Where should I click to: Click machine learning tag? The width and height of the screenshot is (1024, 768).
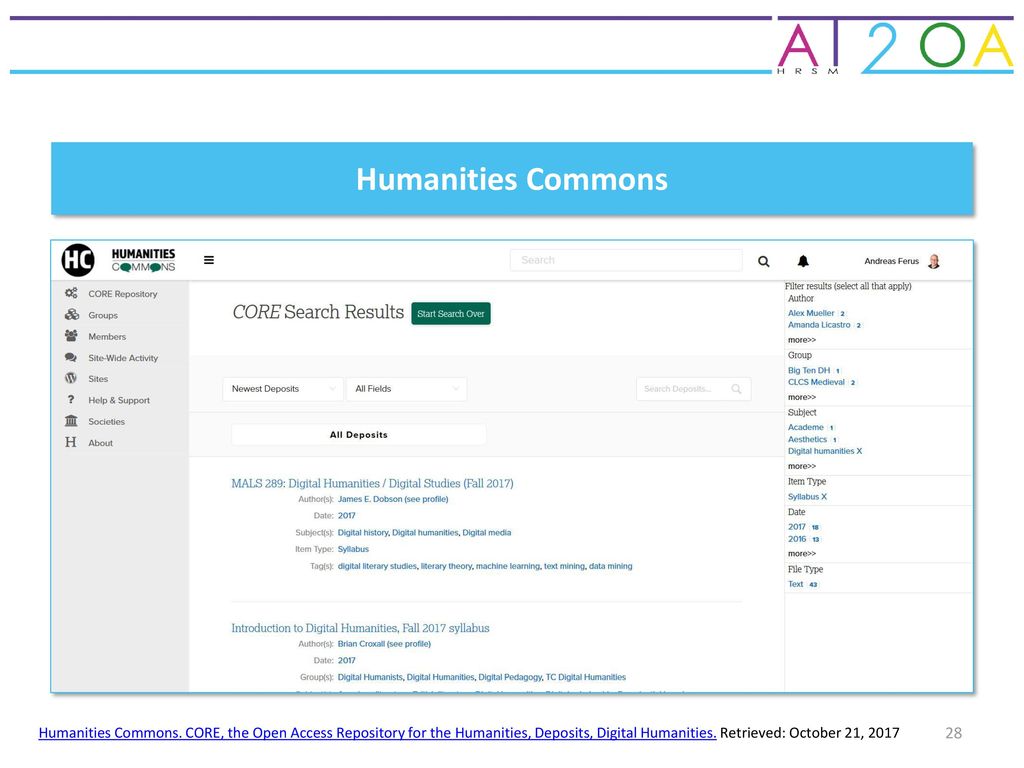(x=508, y=566)
